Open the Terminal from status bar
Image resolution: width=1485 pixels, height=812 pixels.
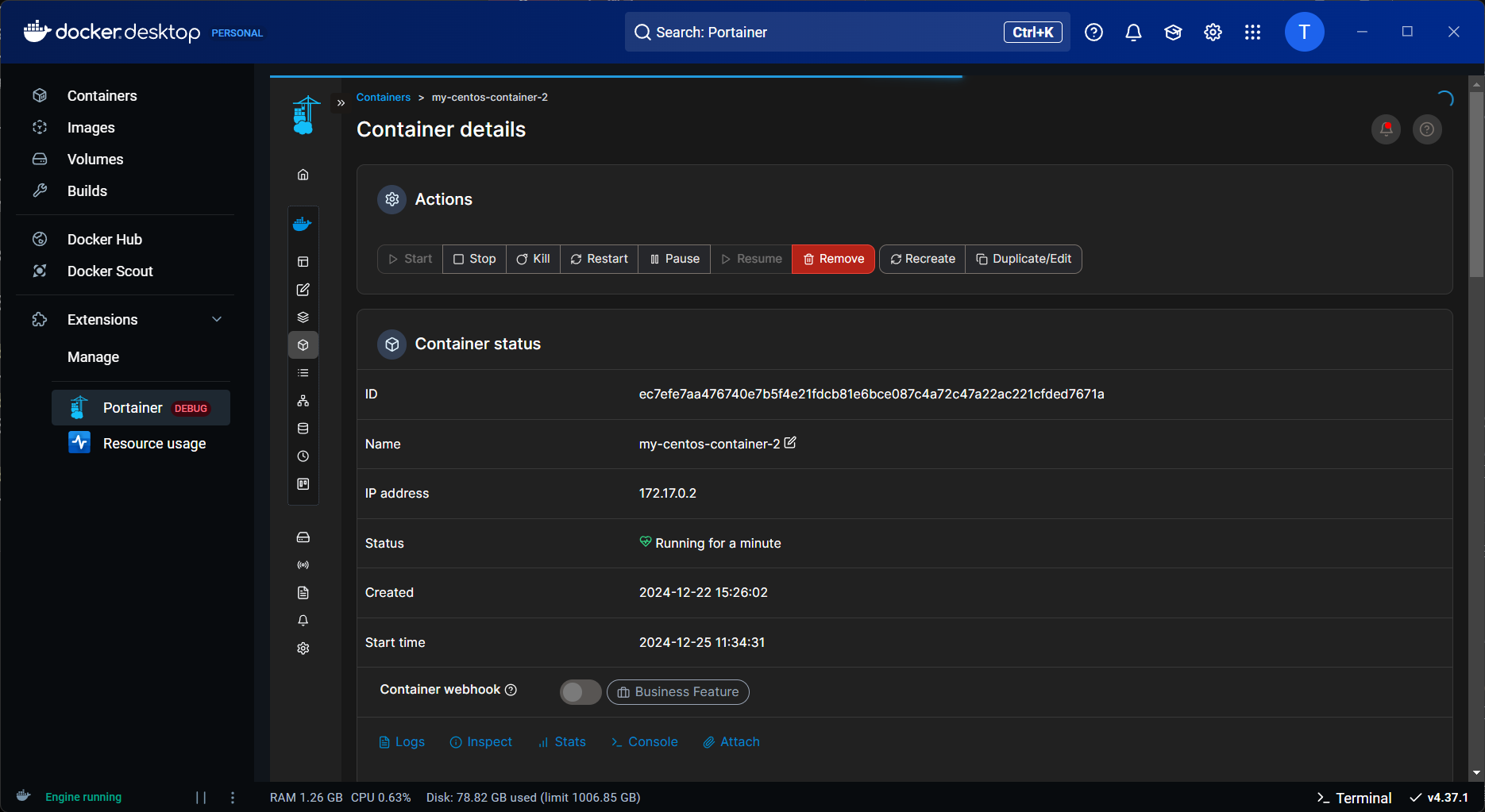[1354, 798]
